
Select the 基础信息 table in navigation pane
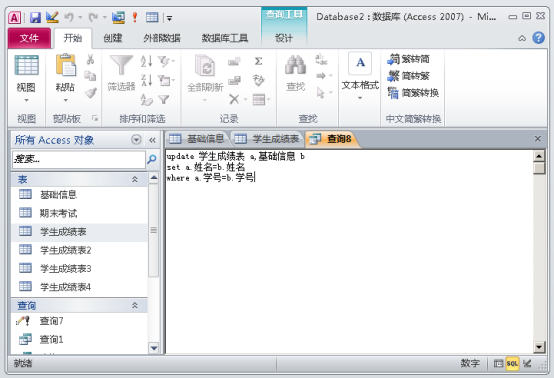click(x=79, y=195)
